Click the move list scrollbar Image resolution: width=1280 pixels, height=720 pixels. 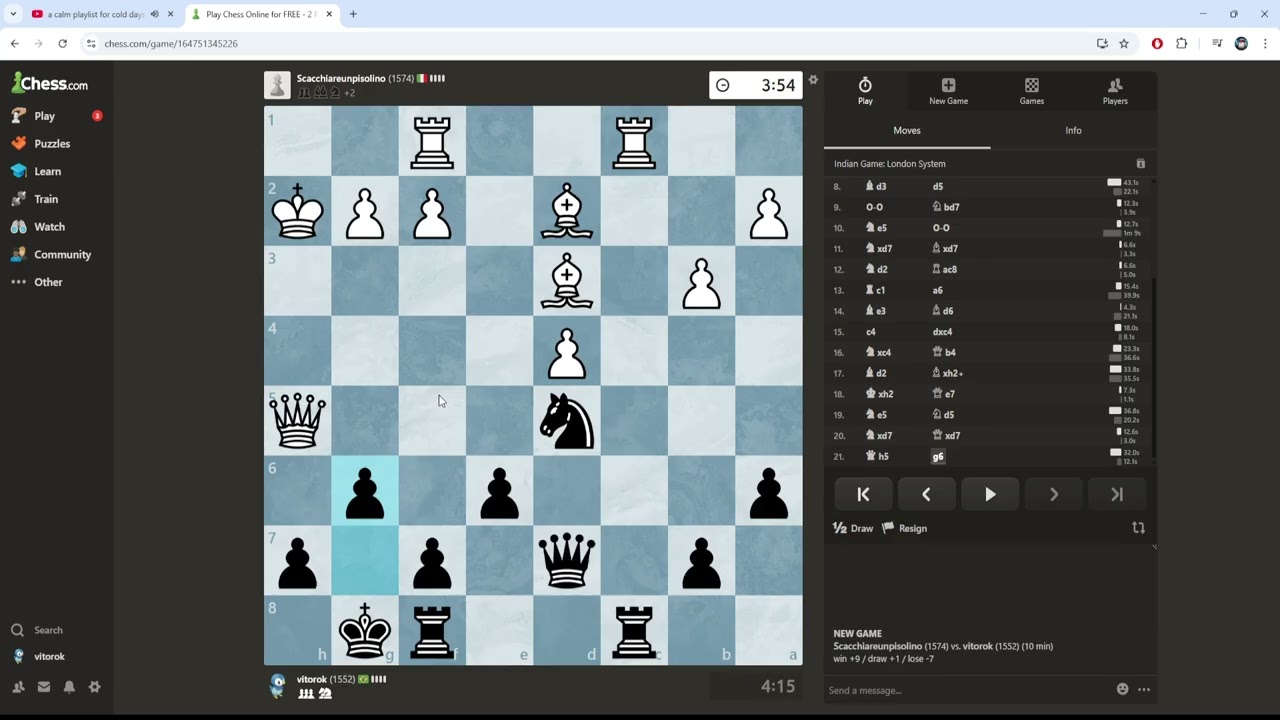(1153, 370)
